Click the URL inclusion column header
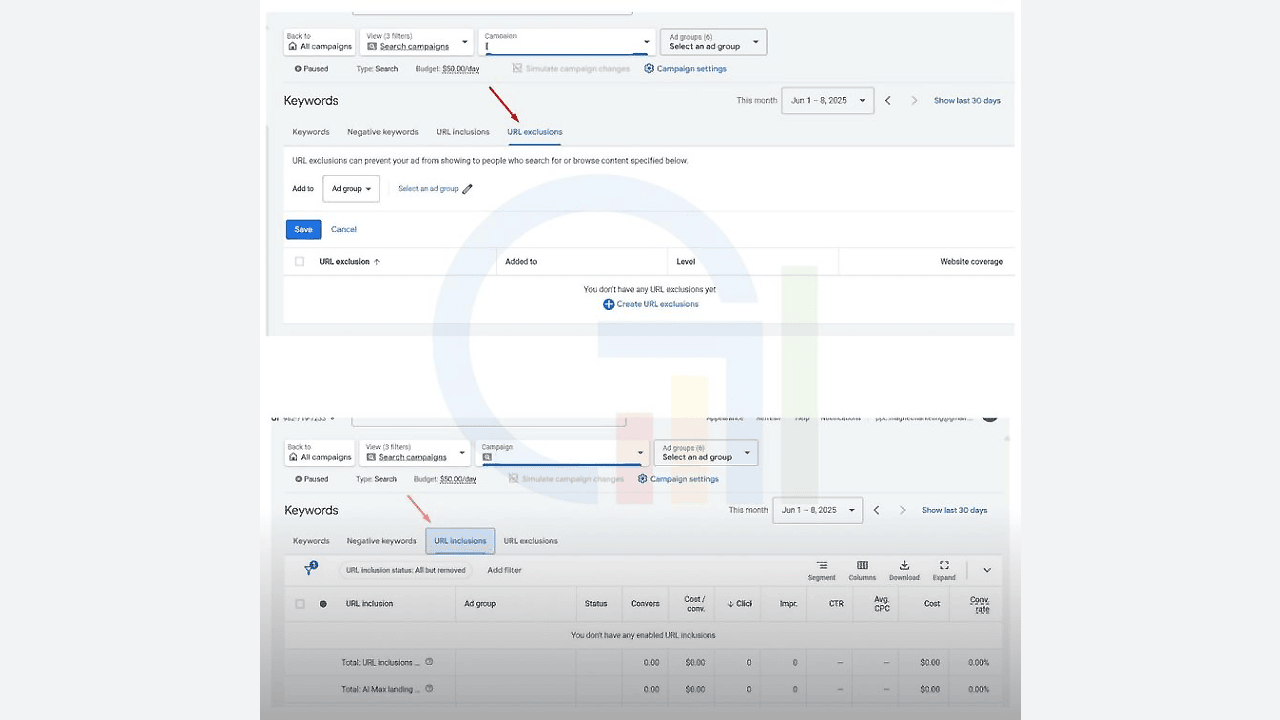1280x720 pixels. 369,604
